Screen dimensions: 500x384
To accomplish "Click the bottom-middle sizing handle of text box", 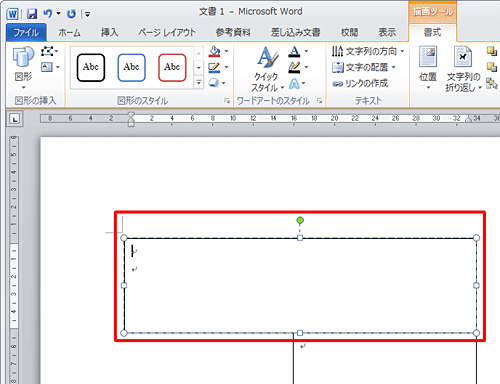I will click(x=300, y=333).
